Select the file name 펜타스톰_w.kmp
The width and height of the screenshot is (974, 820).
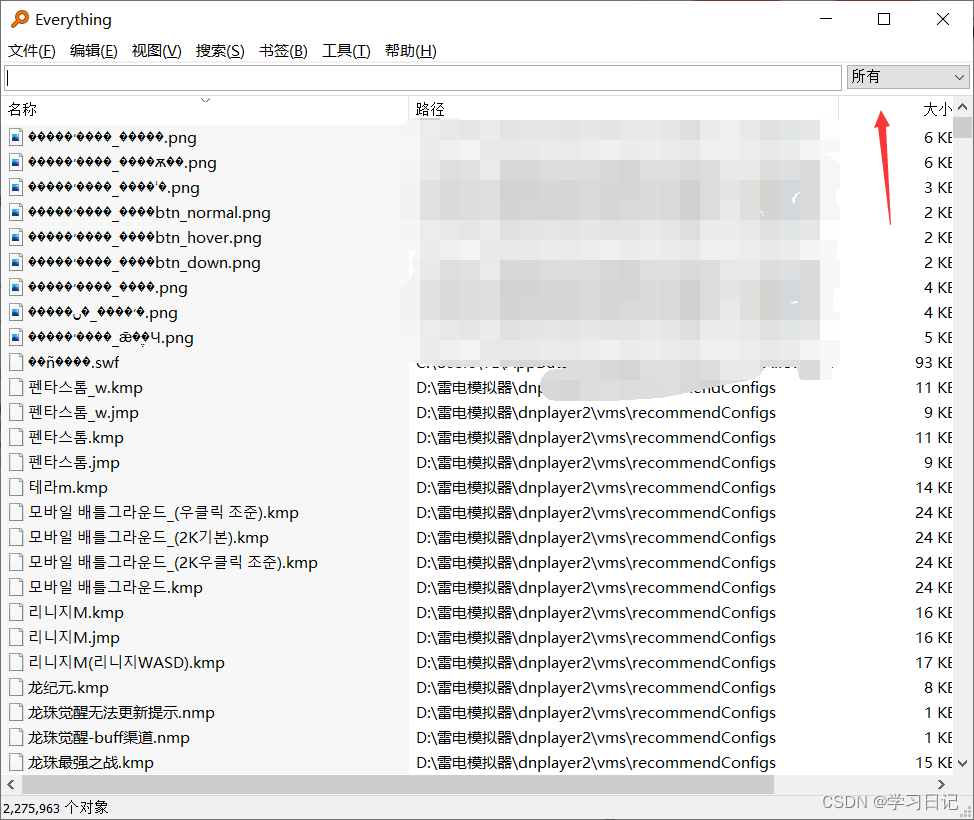coord(85,387)
